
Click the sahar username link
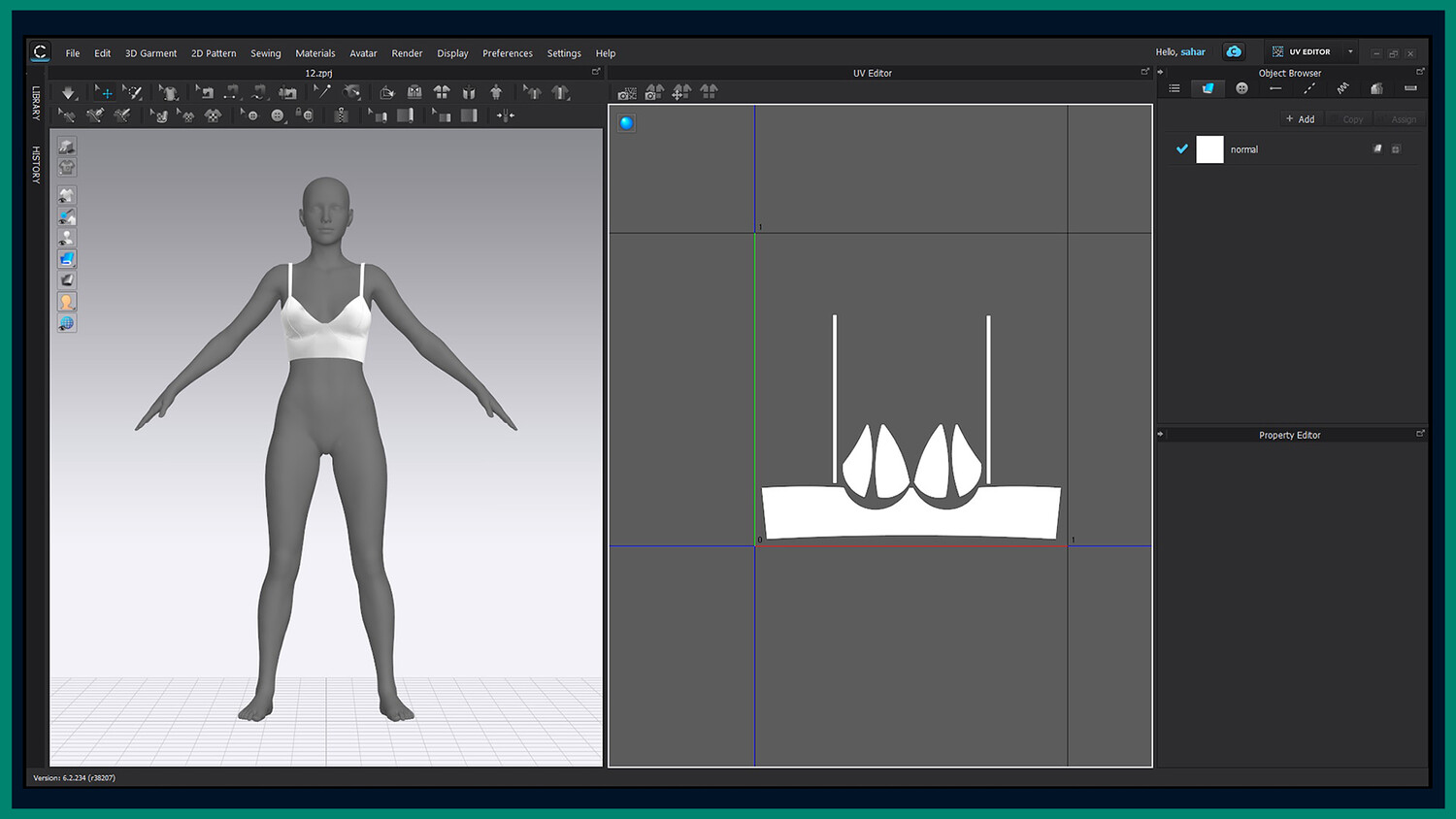(1193, 52)
